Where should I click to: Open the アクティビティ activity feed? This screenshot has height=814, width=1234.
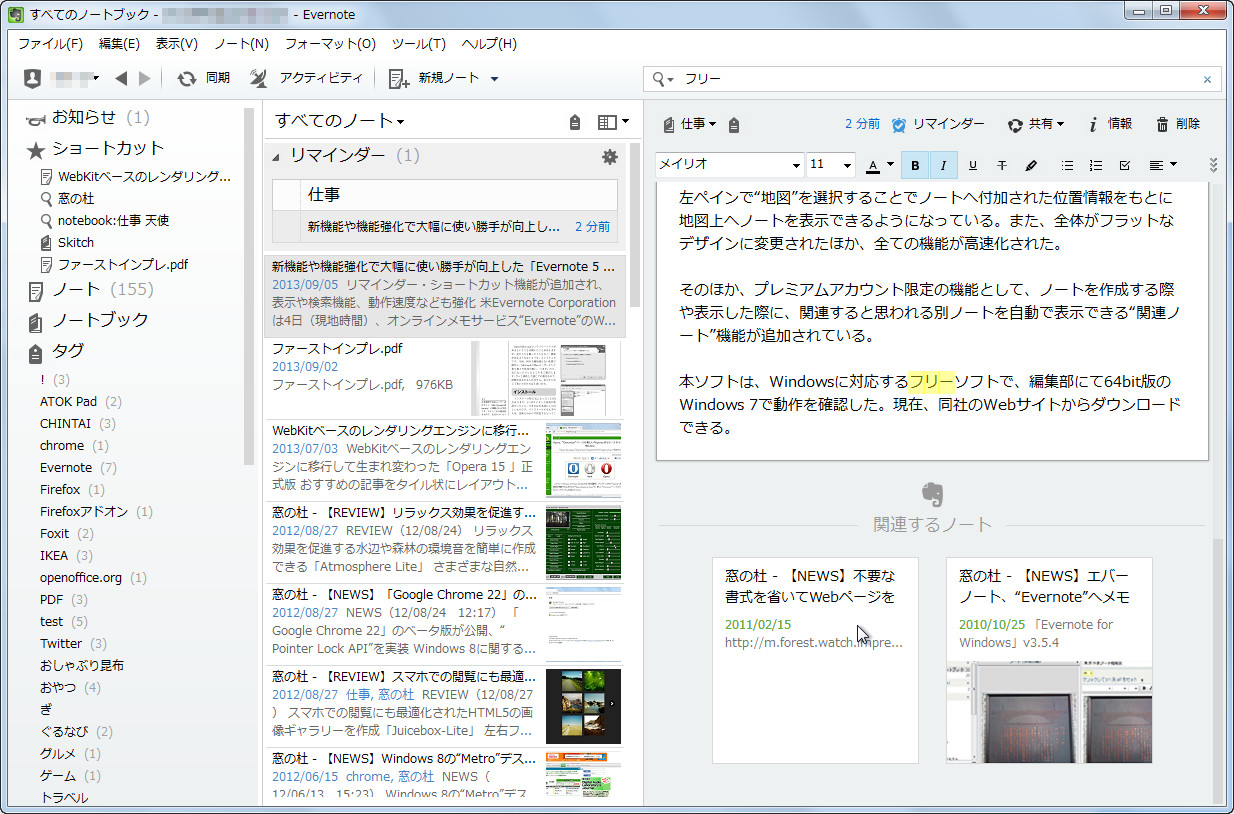[x=306, y=78]
